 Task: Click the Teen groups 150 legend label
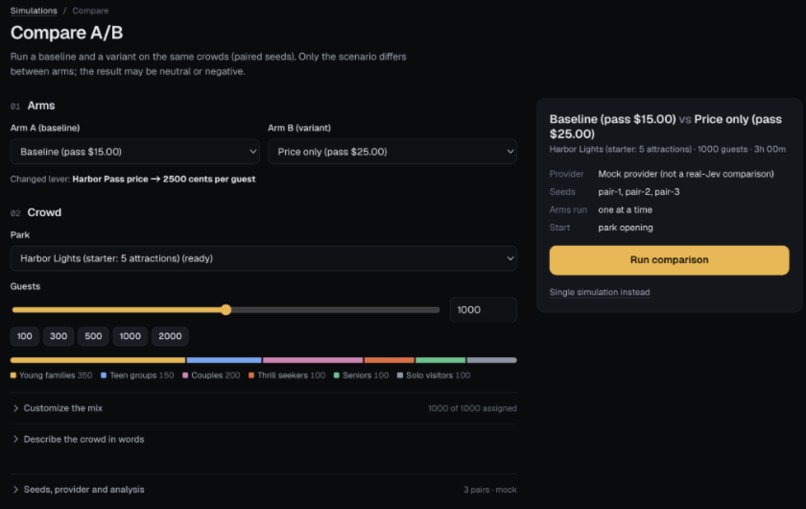click(x=137, y=375)
